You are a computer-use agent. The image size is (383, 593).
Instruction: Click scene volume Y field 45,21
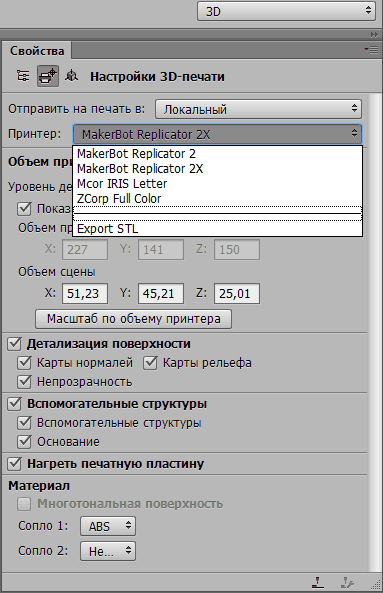pos(161,293)
